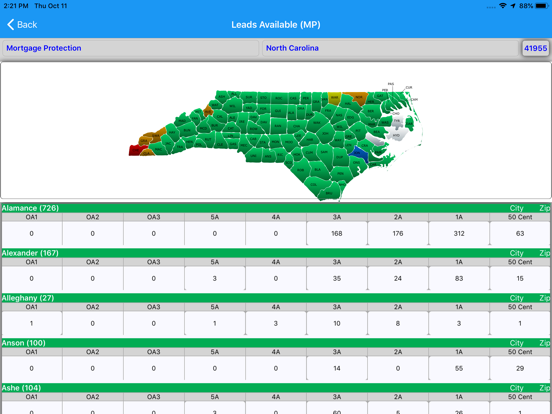Image resolution: width=552 pixels, height=414 pixels.
Task: Tap Anson OA3 cell showing 0
Action: click(x=154, y=368)
